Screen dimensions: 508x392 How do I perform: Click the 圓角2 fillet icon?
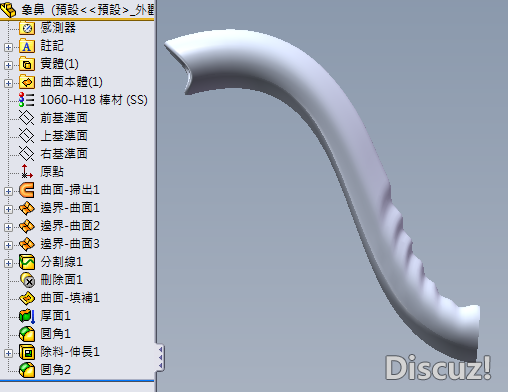27,370
